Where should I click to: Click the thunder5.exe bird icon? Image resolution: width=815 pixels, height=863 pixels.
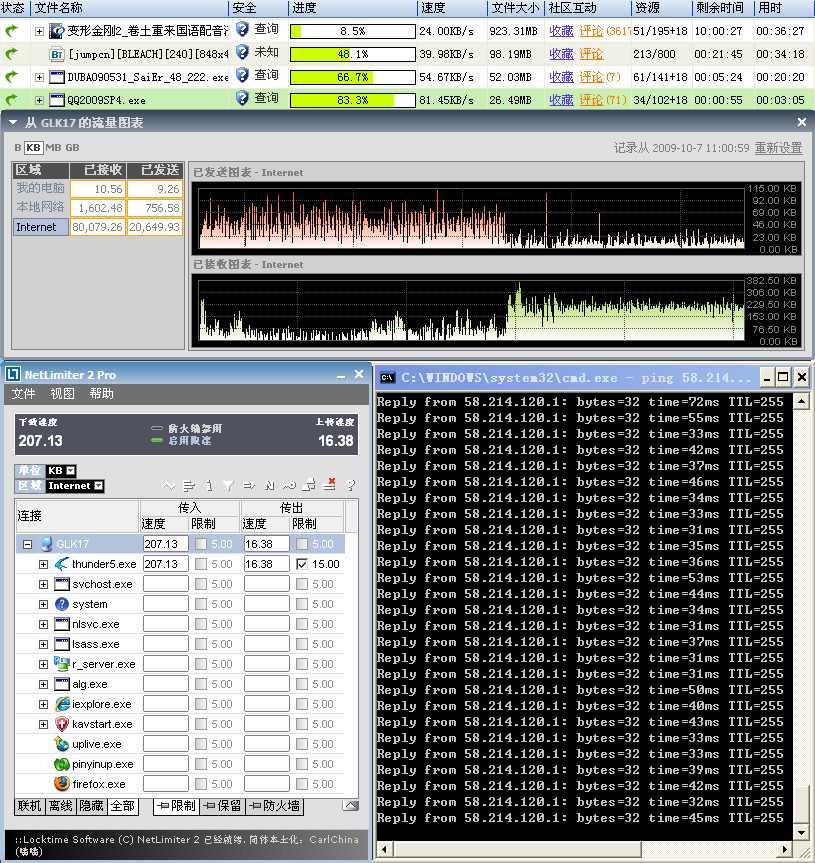point(61,564)
